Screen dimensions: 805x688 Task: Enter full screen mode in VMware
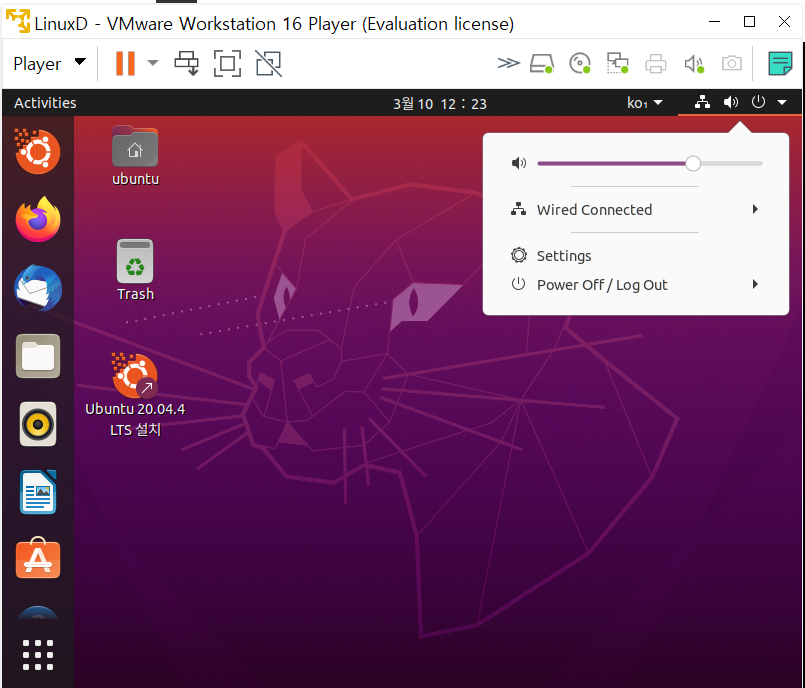click(227, 64)
